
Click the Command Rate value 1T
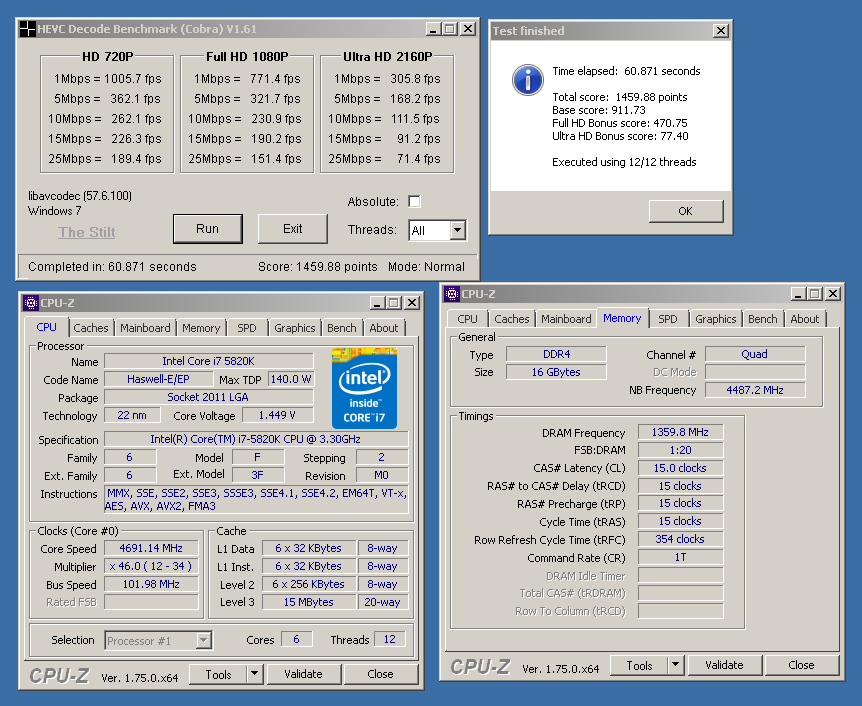(680, 558)
